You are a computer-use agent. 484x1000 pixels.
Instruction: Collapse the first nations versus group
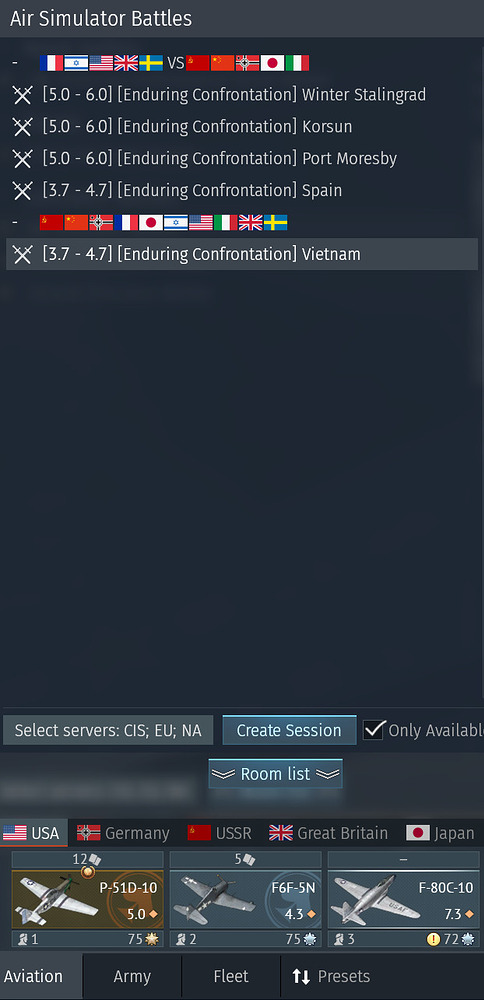[x=15, y=63]
